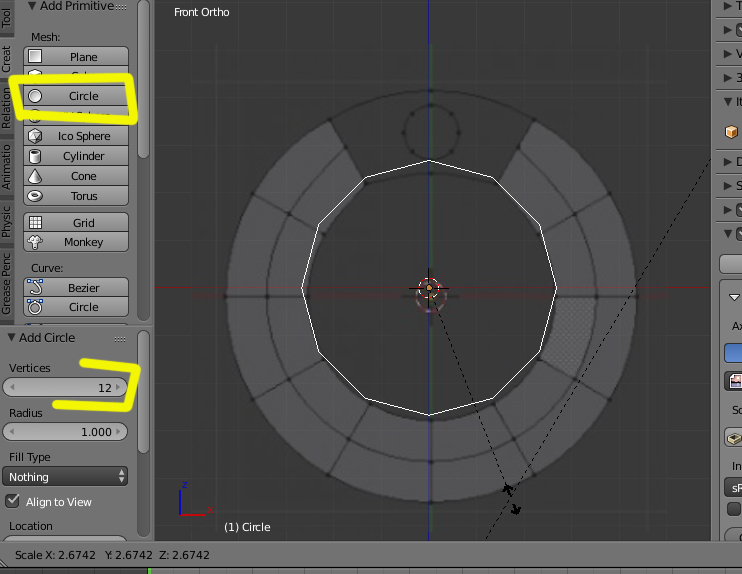
Task: Increase Vertices with right arrow
Action: click(x=118, y=388)
